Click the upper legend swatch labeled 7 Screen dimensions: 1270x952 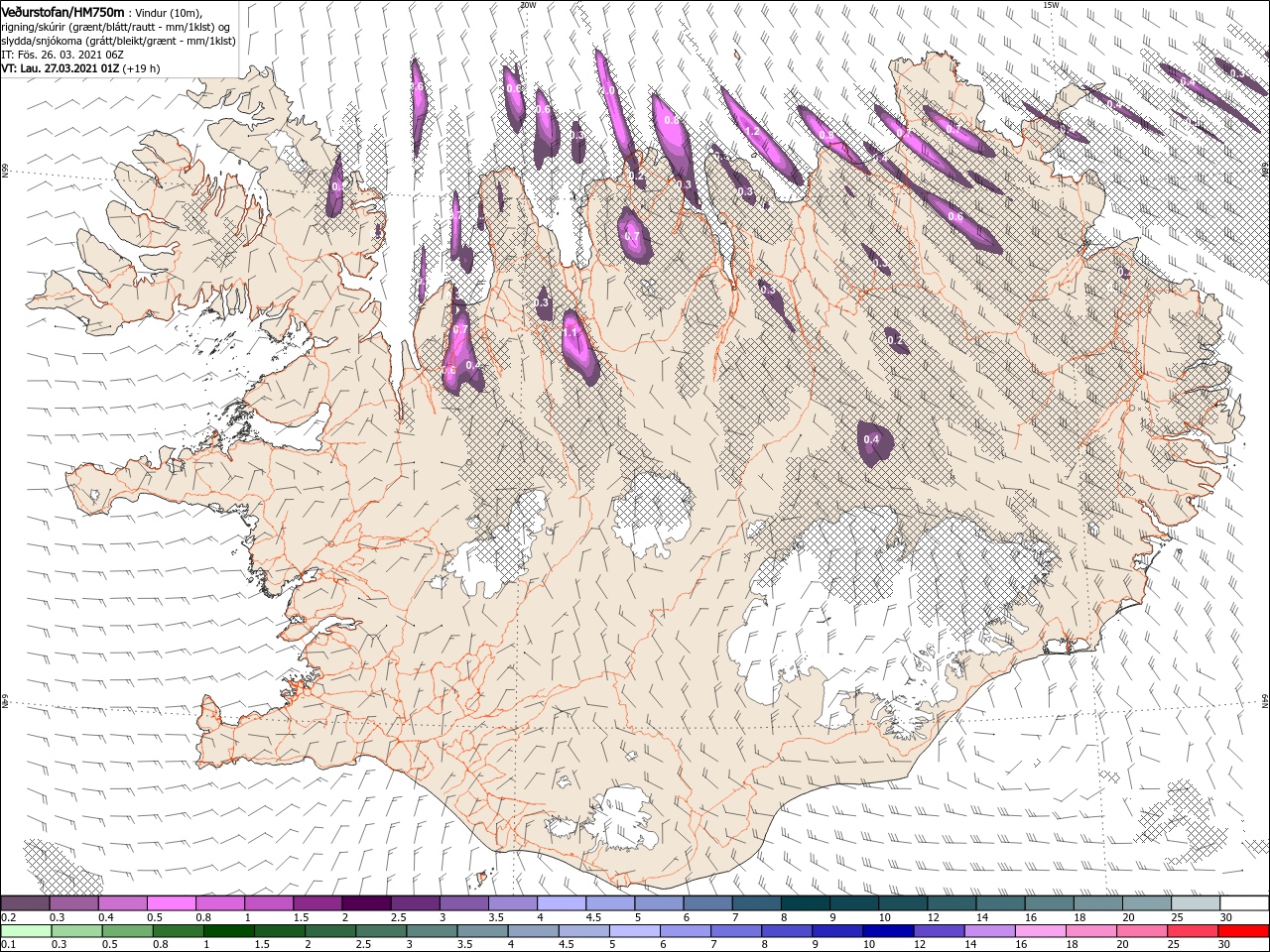(x=755, y=903)
